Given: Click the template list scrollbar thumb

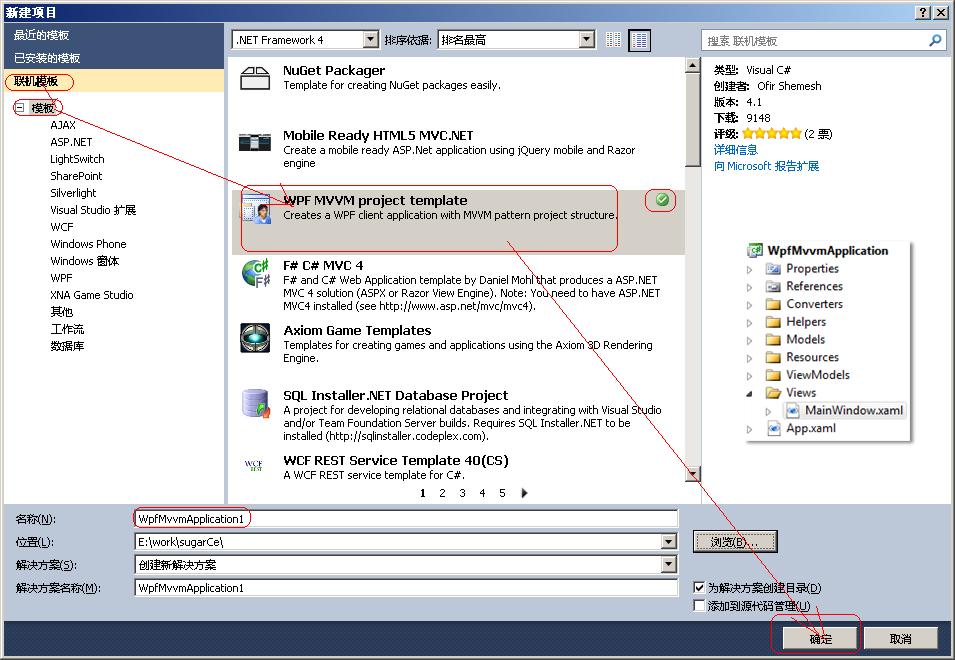Looking at the screenshot, I should pos(692,120).
